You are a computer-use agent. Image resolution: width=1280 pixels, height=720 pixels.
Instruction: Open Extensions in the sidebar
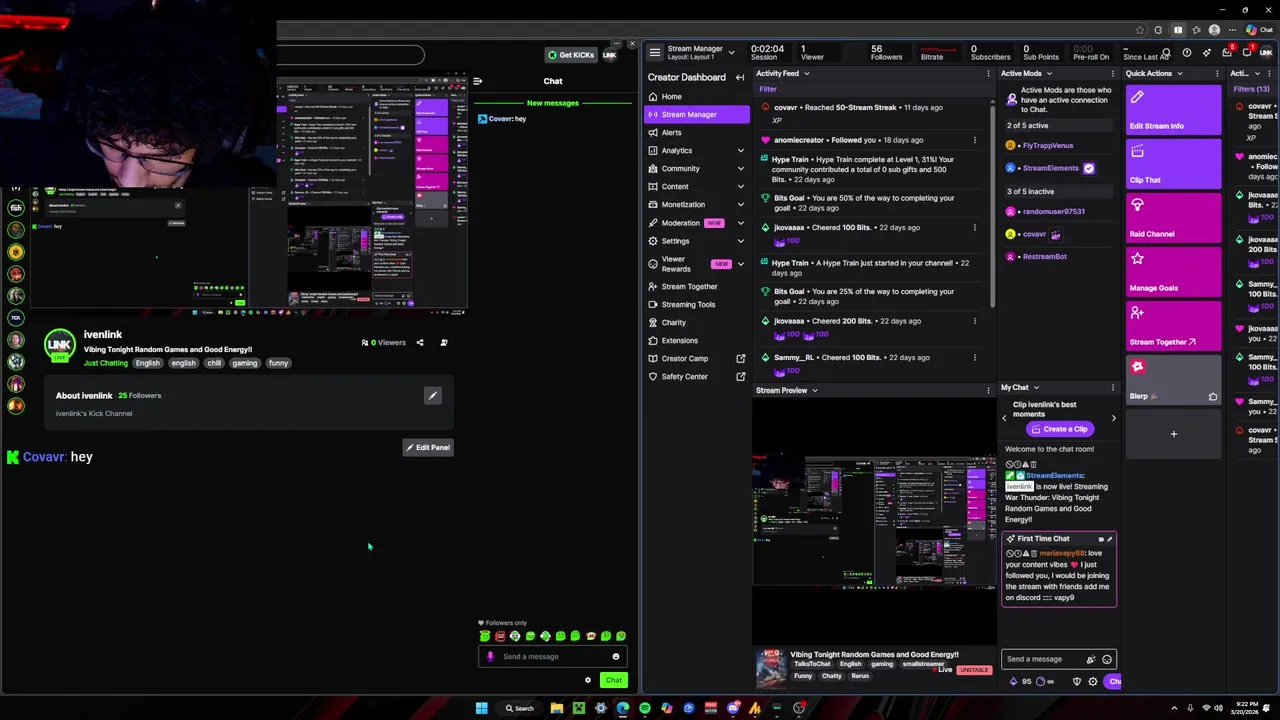click(x=696, y=340)
